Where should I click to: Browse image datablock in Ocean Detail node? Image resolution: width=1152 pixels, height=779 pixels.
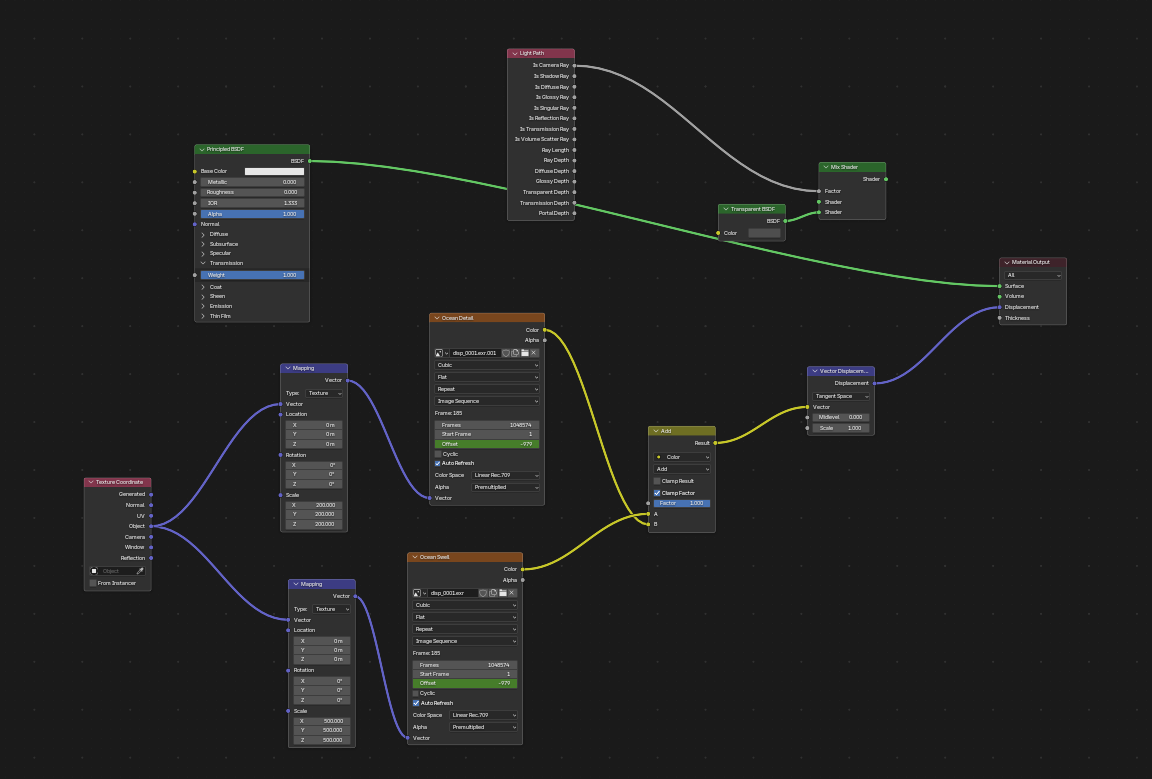point(441,353)
